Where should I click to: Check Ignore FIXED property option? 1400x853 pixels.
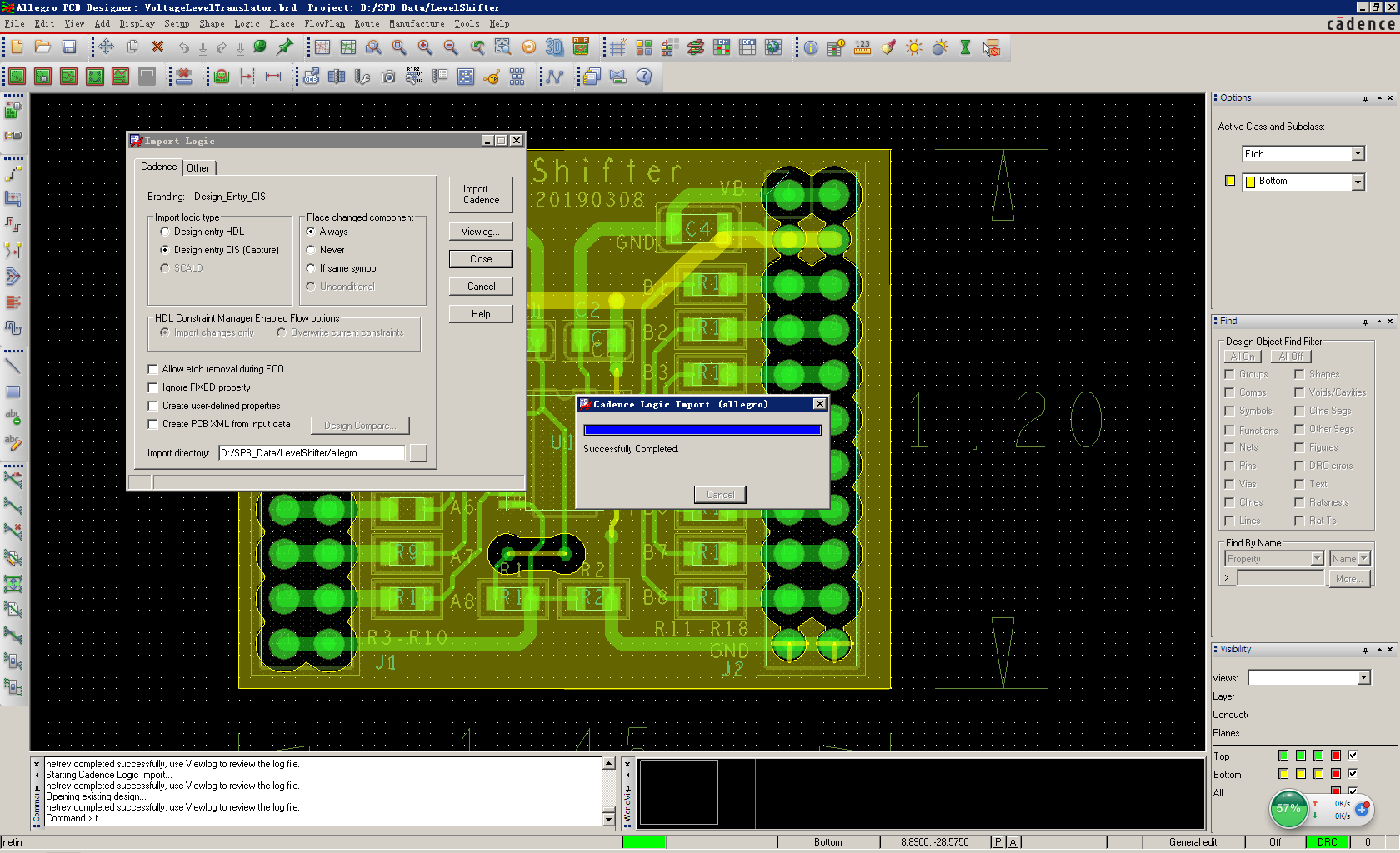click(152, 387)
